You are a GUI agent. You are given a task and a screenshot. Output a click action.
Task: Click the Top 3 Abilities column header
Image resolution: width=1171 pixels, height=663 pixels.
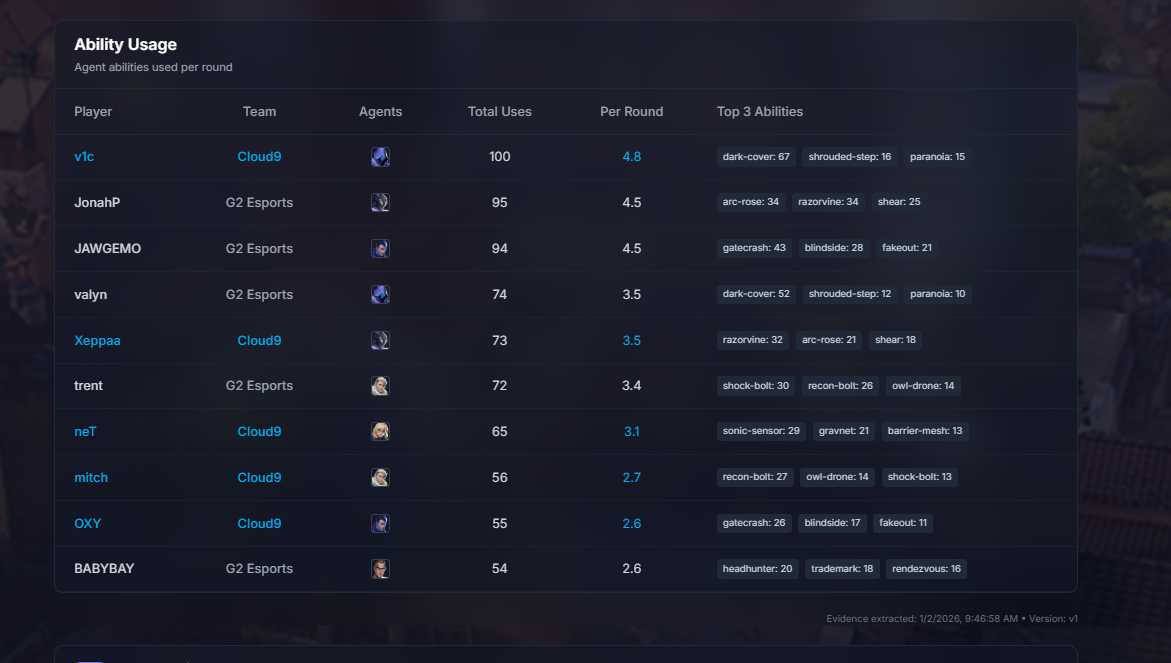[760, 111]
